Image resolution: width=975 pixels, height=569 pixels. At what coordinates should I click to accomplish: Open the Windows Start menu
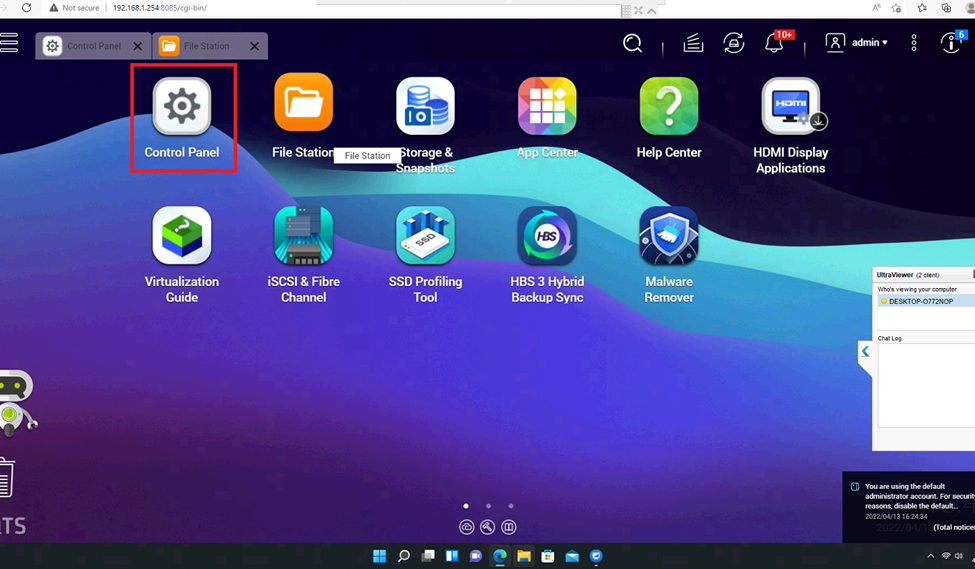379,556
